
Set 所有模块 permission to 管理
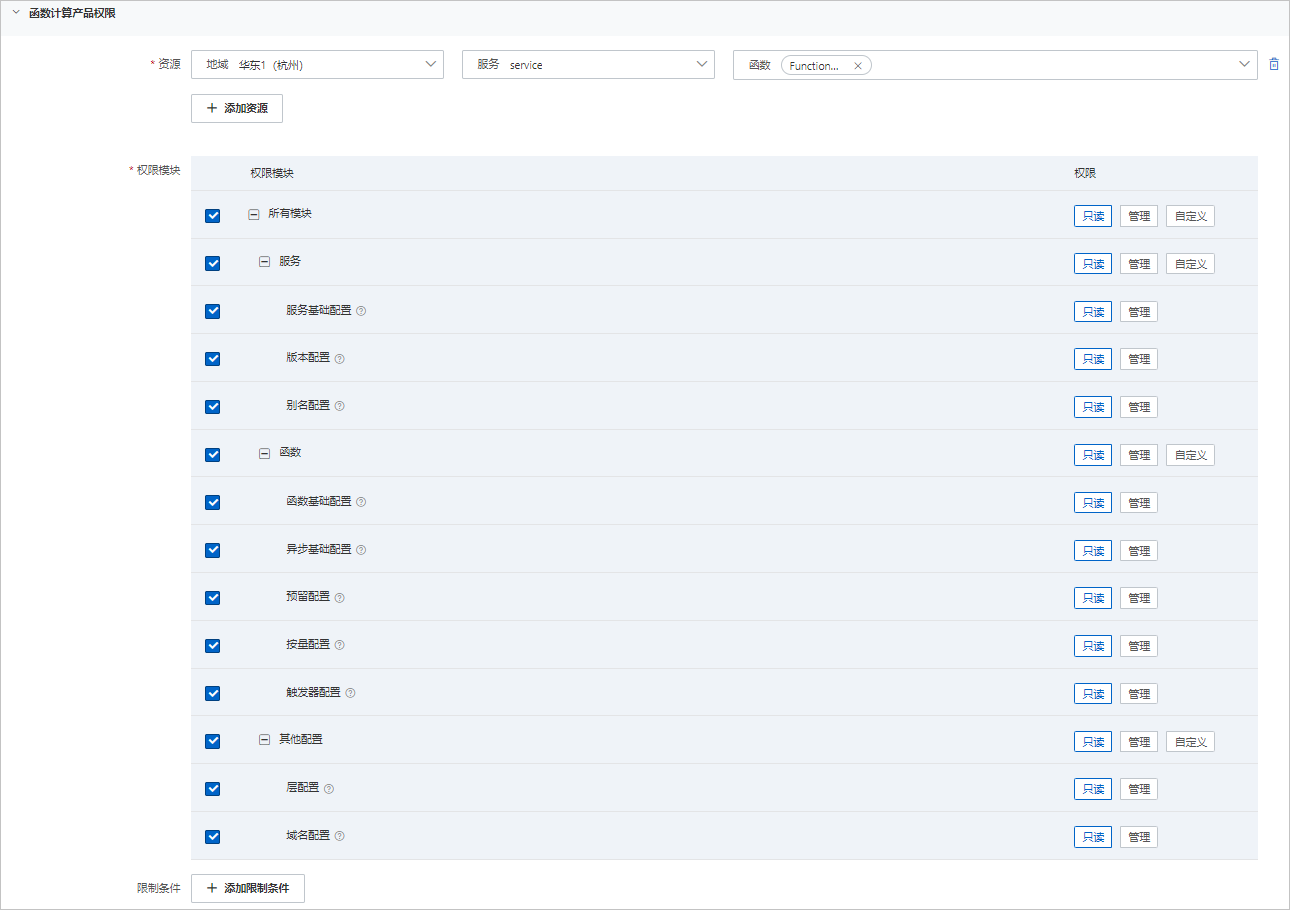tap(1139, 216)
